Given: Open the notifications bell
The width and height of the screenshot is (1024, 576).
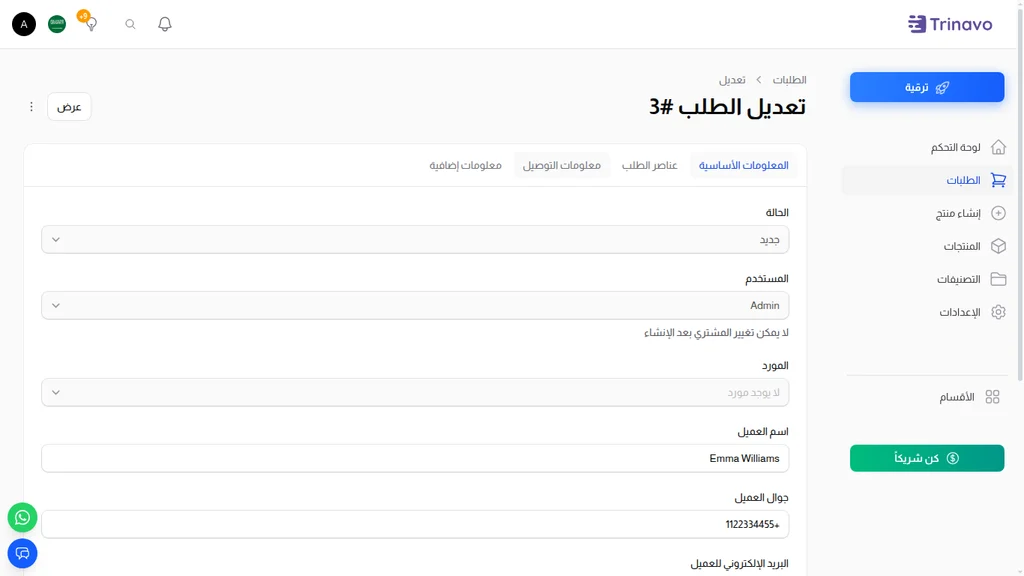Looking at the screenshot, I should click(x=165, y=24).
